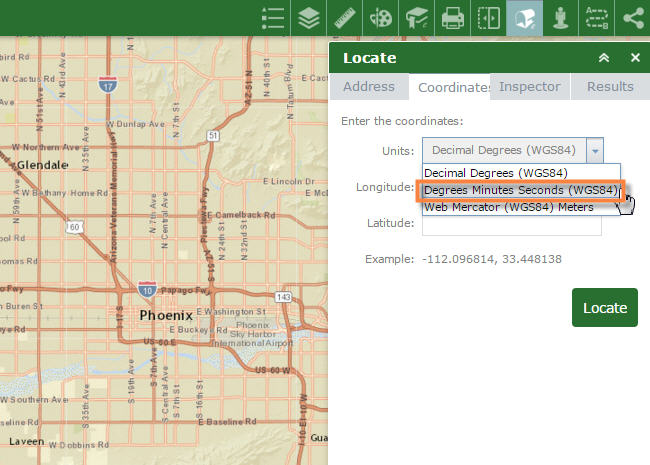This screenshot has width=650, height=465.
Task: Click the Sky Harbor Airport label
Action: [253, 334]
